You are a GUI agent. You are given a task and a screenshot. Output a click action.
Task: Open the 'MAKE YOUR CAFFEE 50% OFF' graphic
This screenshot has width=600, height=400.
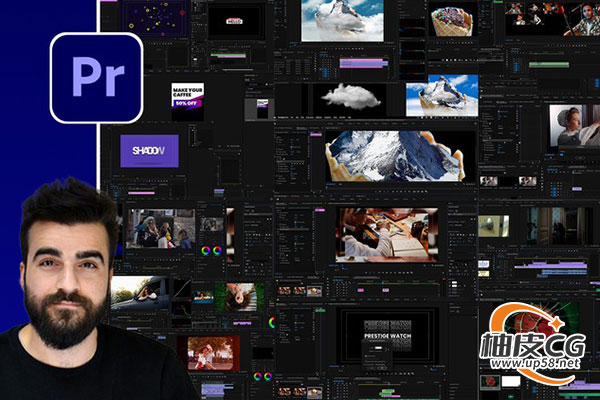[x=188, y=102]
